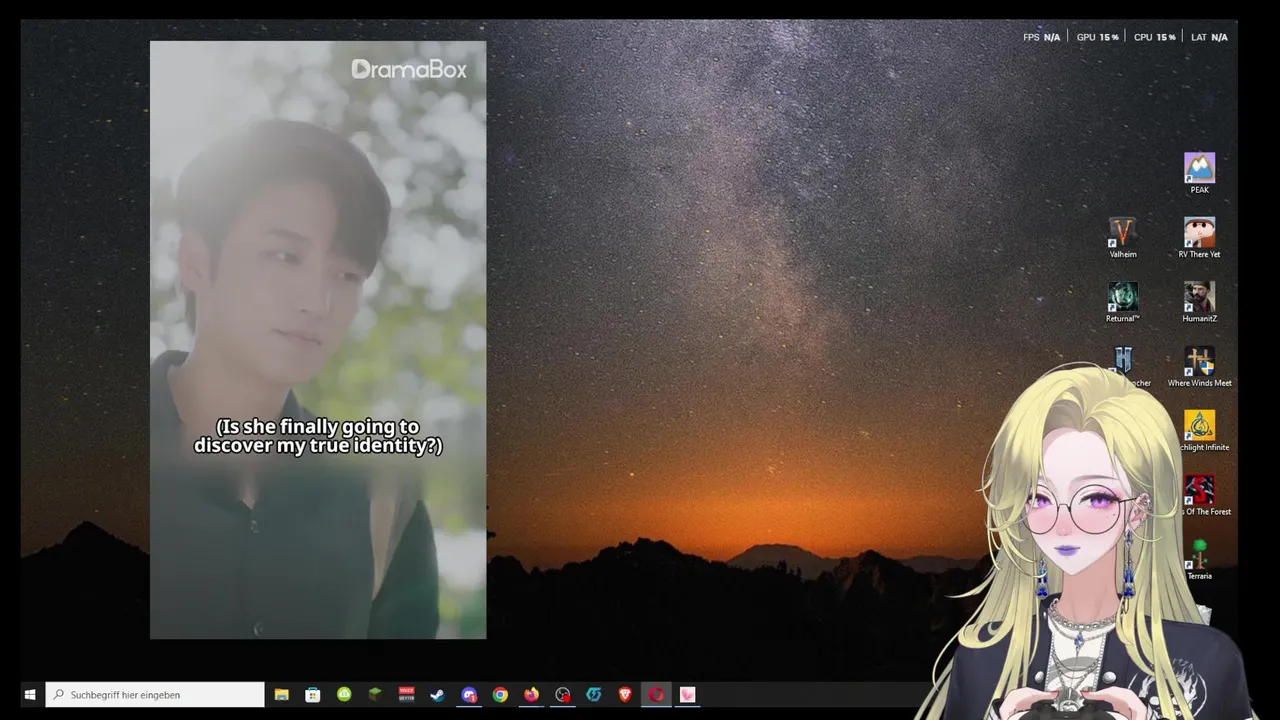Launch the Valheim desktop shortcut
This screenshot has width=1280, height=720.
[1123, 238]
